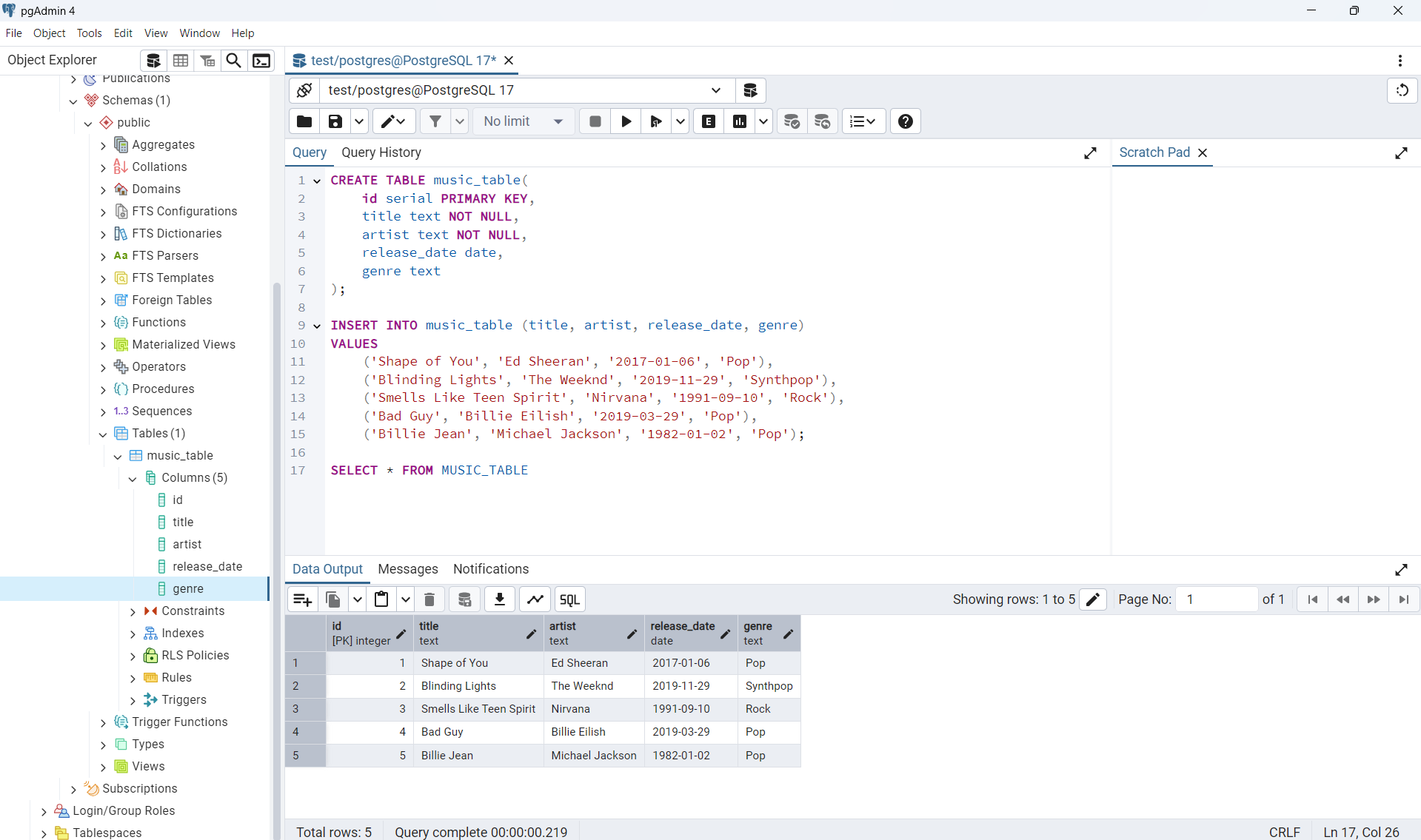Open the Tools menu
Viewport: 1421px width, 840px height.
point(89,33)
